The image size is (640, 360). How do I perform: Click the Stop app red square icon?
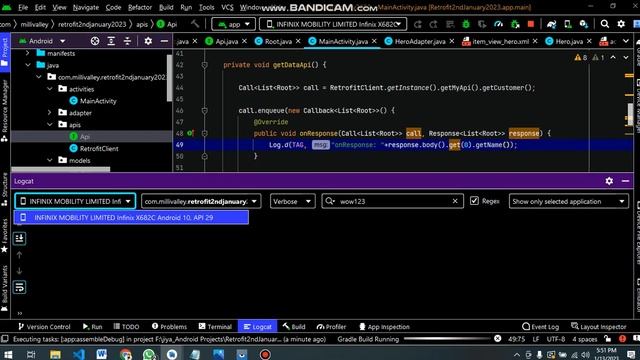pos(531,24)
